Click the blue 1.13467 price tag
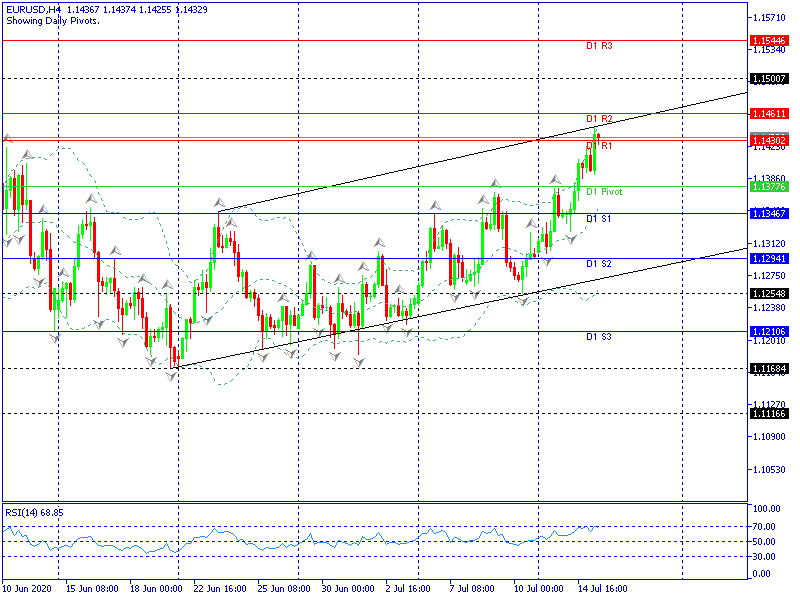 769,213
